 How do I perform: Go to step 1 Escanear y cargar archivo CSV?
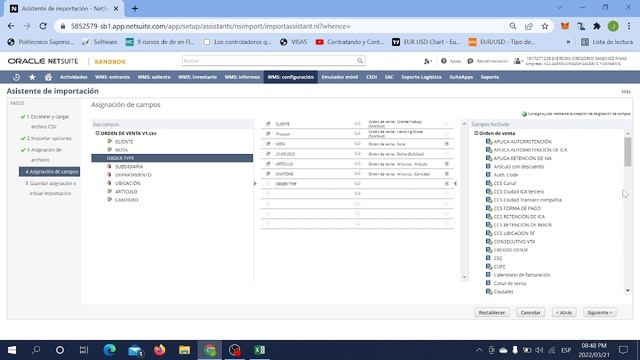pos(48,122)
